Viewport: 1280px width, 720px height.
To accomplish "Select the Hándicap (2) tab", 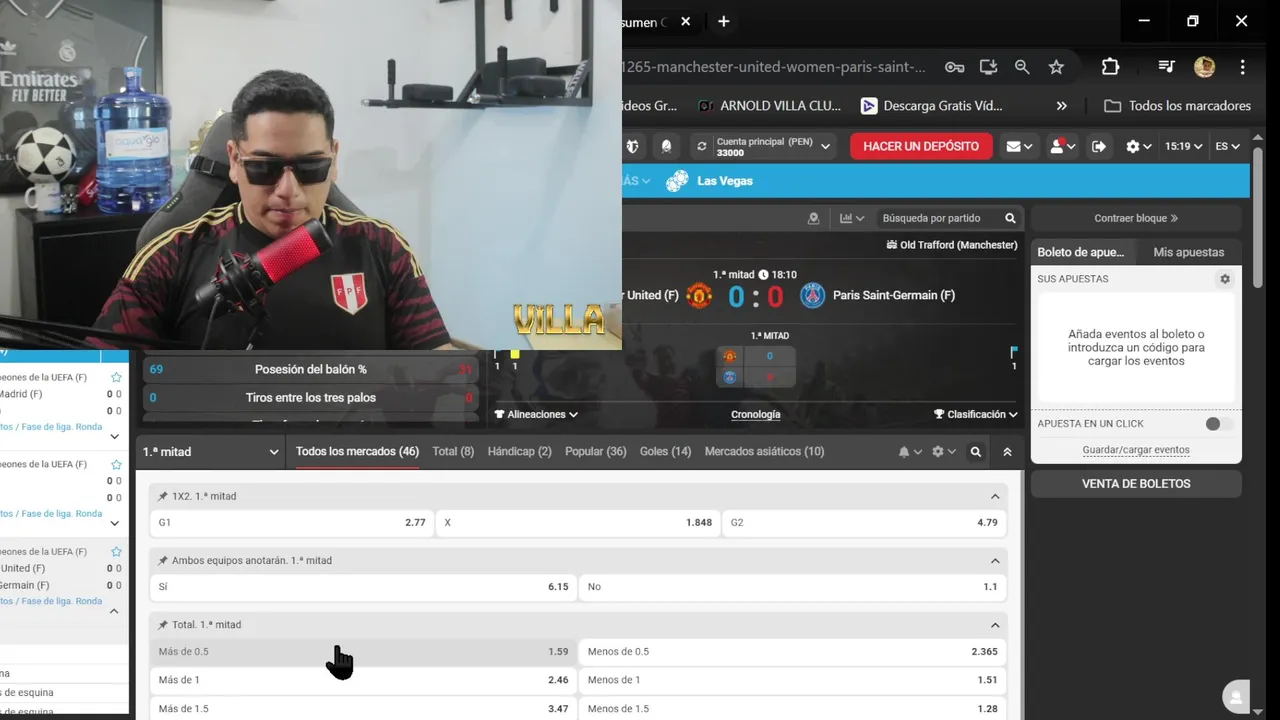I will [x=519, y=452].
